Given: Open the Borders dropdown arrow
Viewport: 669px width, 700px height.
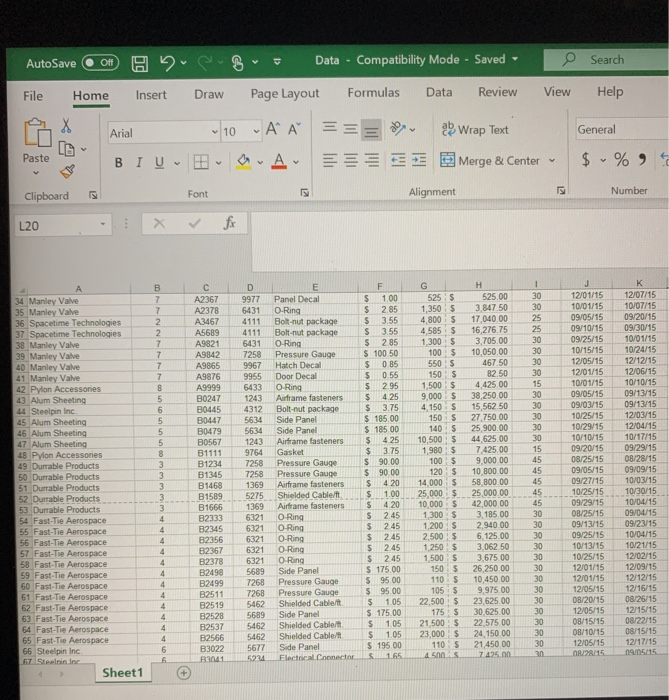Looking at the screenshot, I should coord(219,163).
